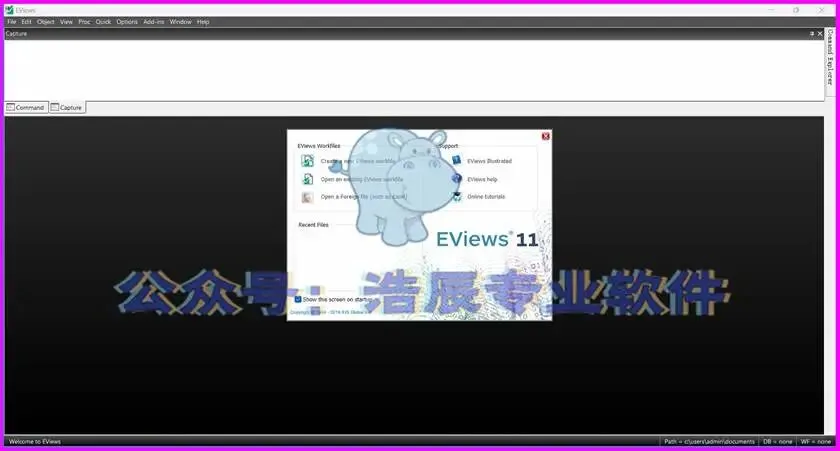This screenshot has width=840, height=451.
Task: Open the Object menu
Action: click(x=46, y=22)
